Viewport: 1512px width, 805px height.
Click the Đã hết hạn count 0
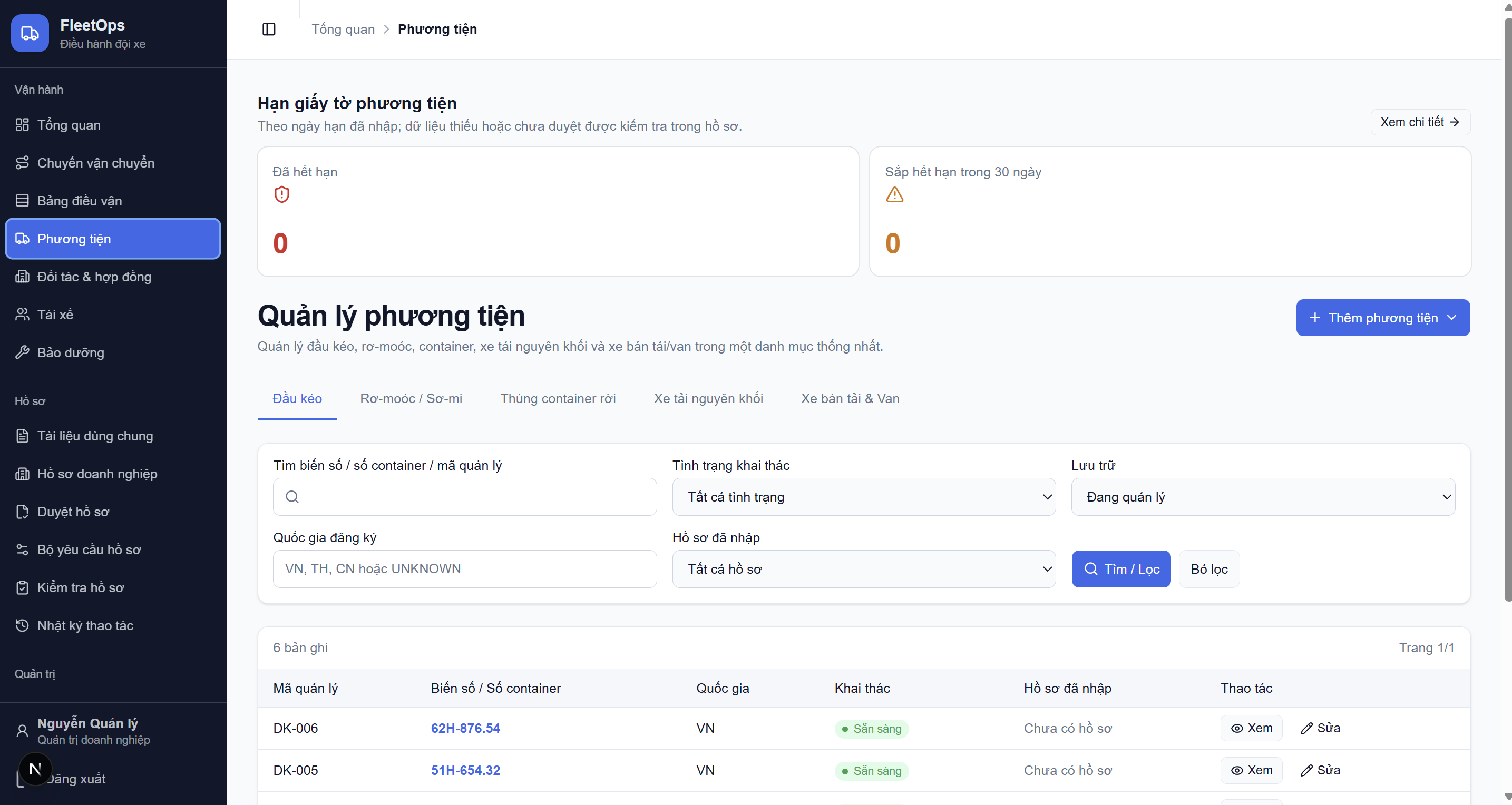[x=280, y=243]
